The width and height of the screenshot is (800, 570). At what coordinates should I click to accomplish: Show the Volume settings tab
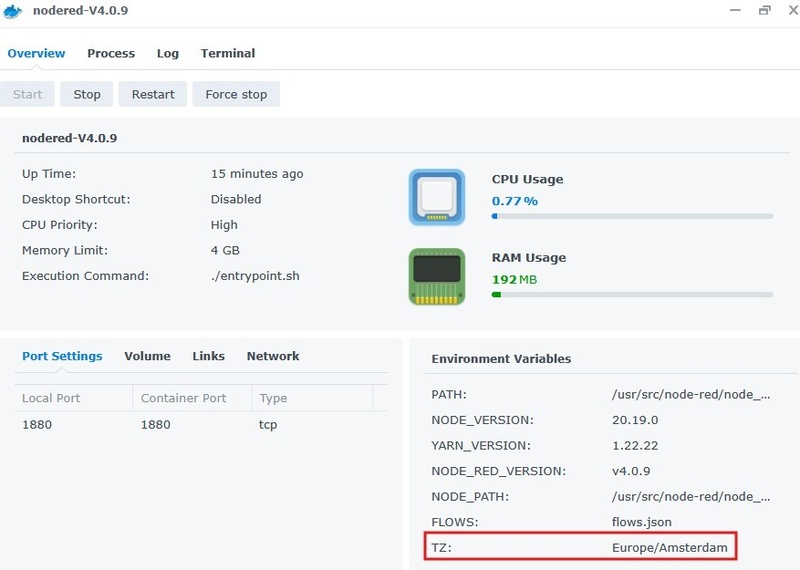(147, 356)
